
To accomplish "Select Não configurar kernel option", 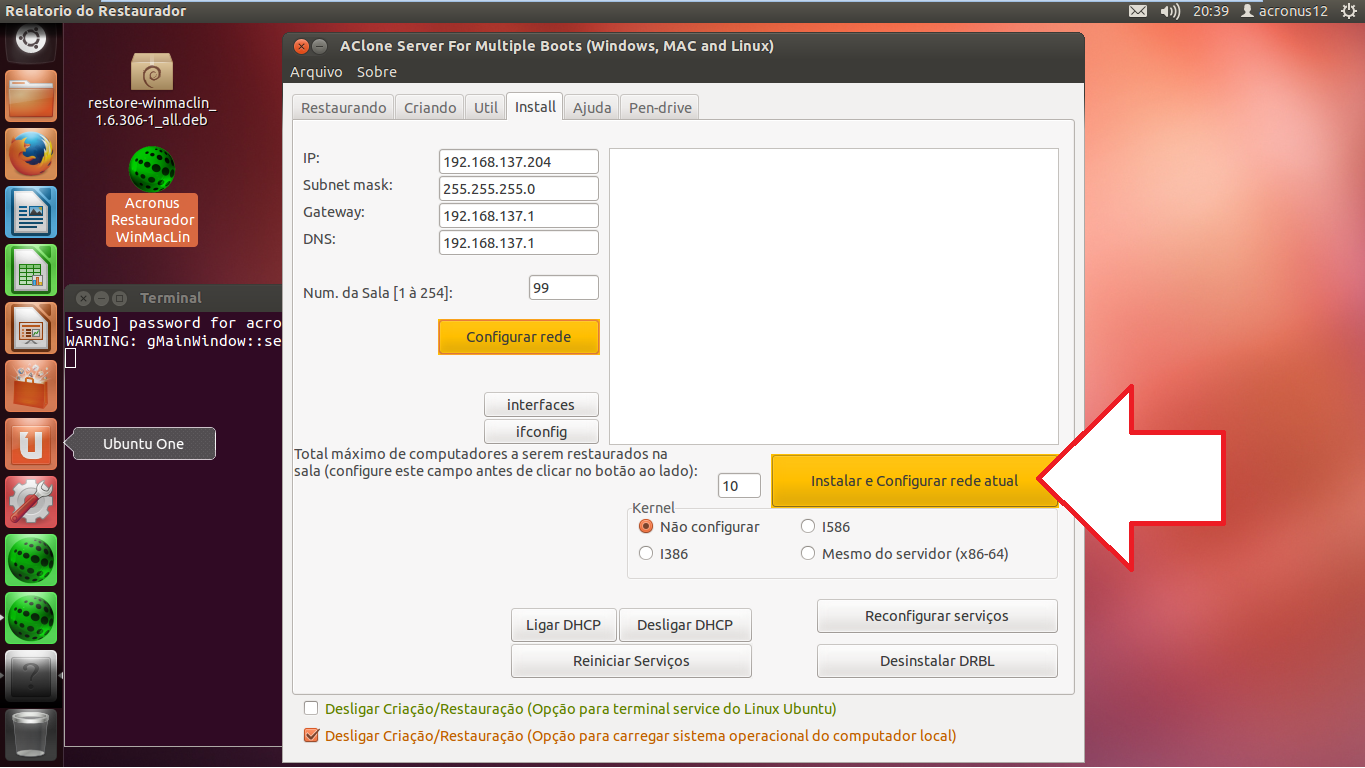I will click(699, 527).
